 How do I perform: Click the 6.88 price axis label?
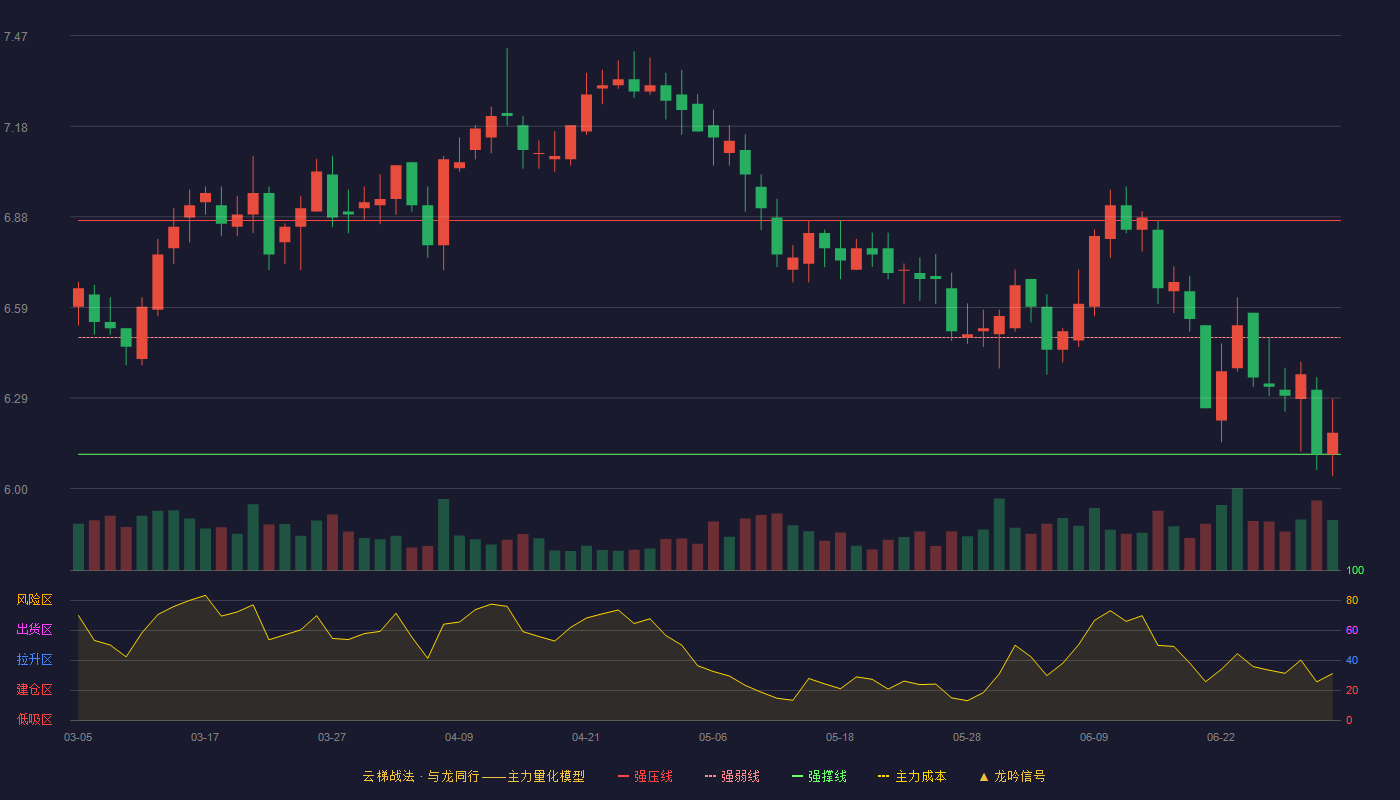coord(16,218)
